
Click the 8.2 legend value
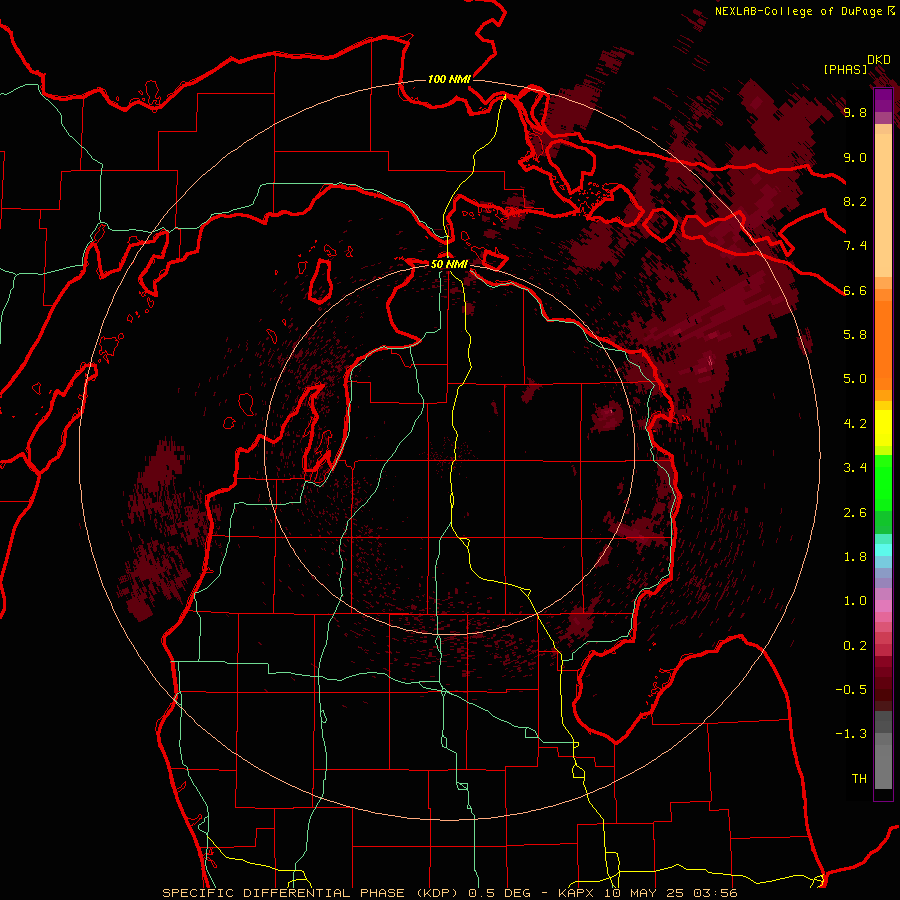click(855, 201)
